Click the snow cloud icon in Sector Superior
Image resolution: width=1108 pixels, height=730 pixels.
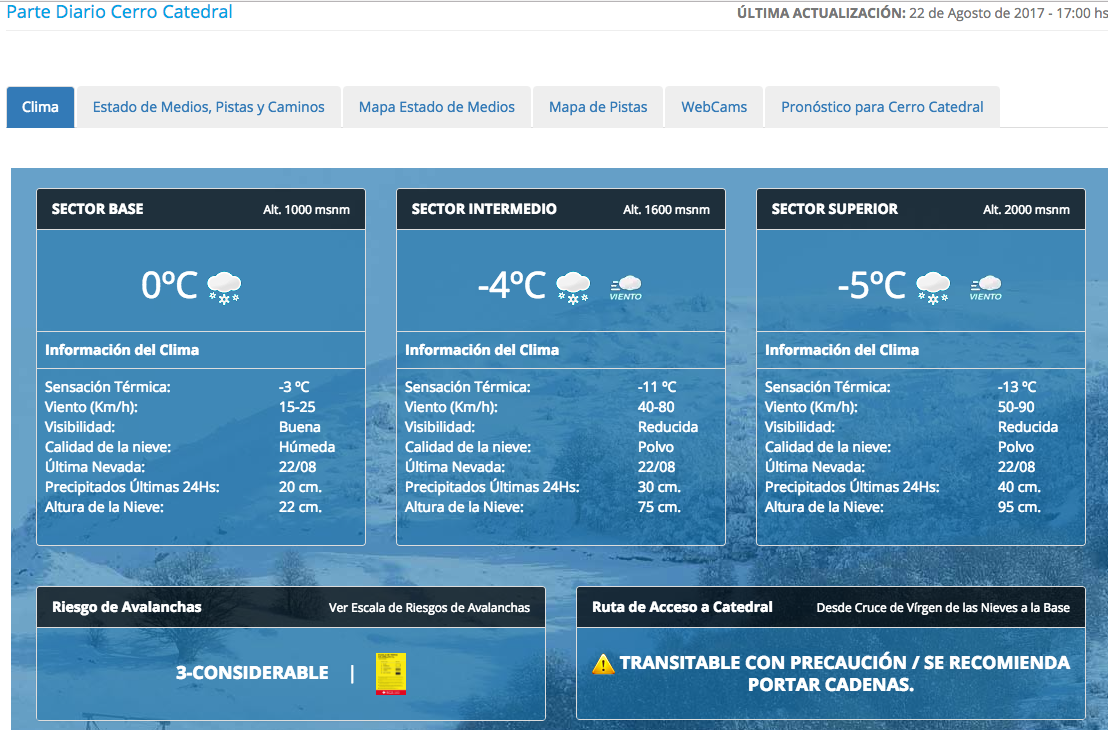[933, 288]
